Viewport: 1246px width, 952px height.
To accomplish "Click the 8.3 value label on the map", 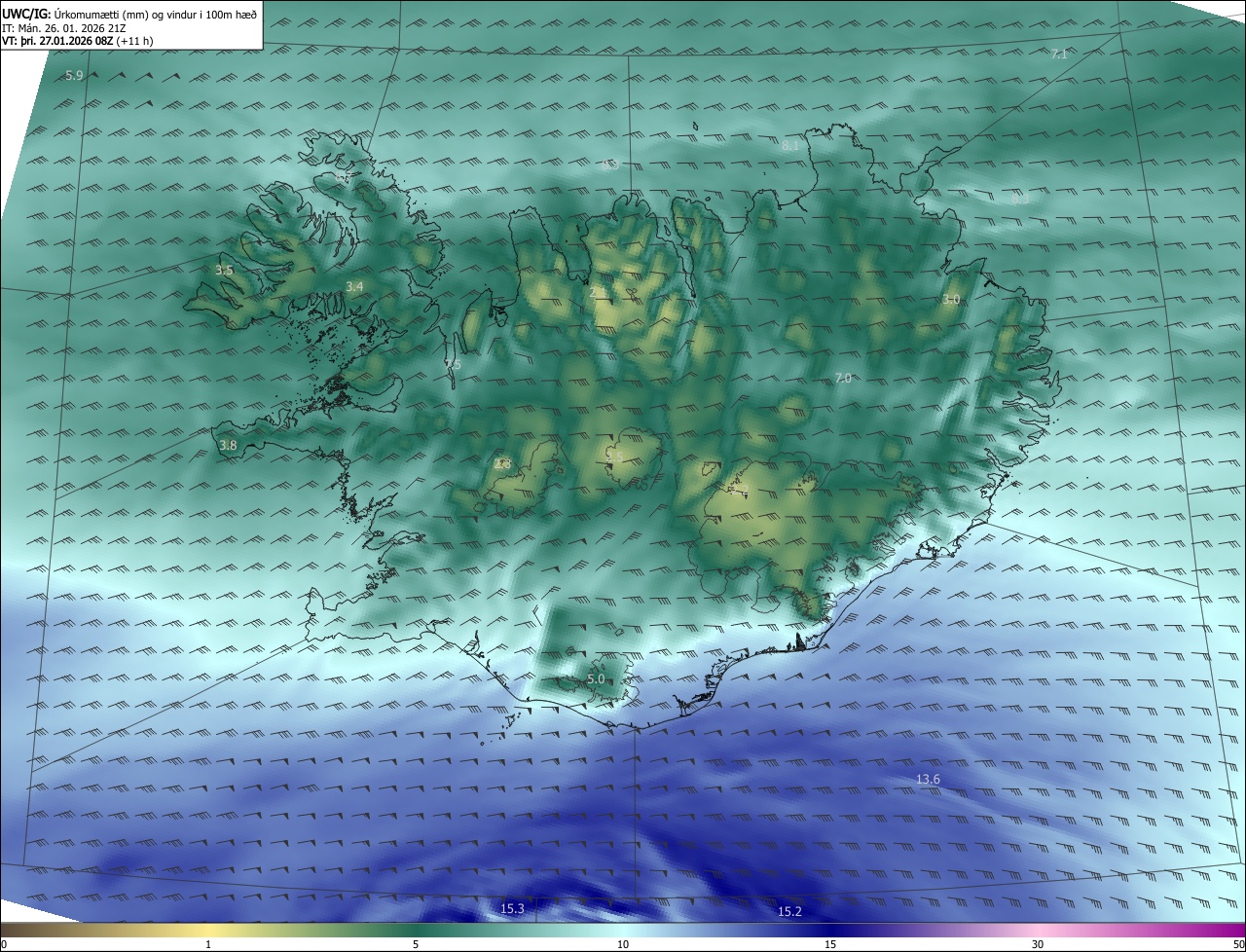I will coord(1019,199).
